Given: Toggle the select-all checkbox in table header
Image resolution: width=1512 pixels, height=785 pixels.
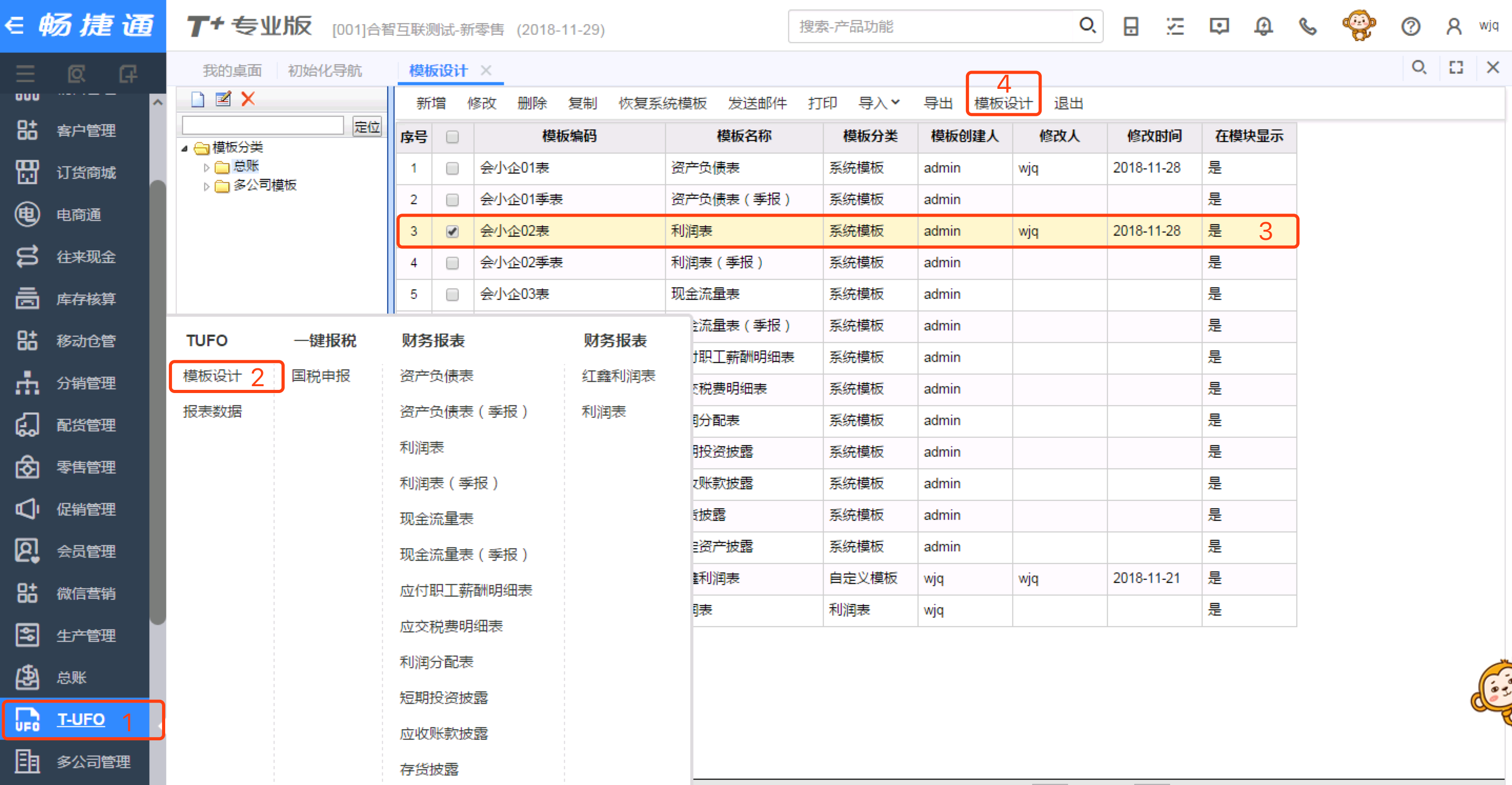Looking at the screenshot, I should (x=452, y=137).
